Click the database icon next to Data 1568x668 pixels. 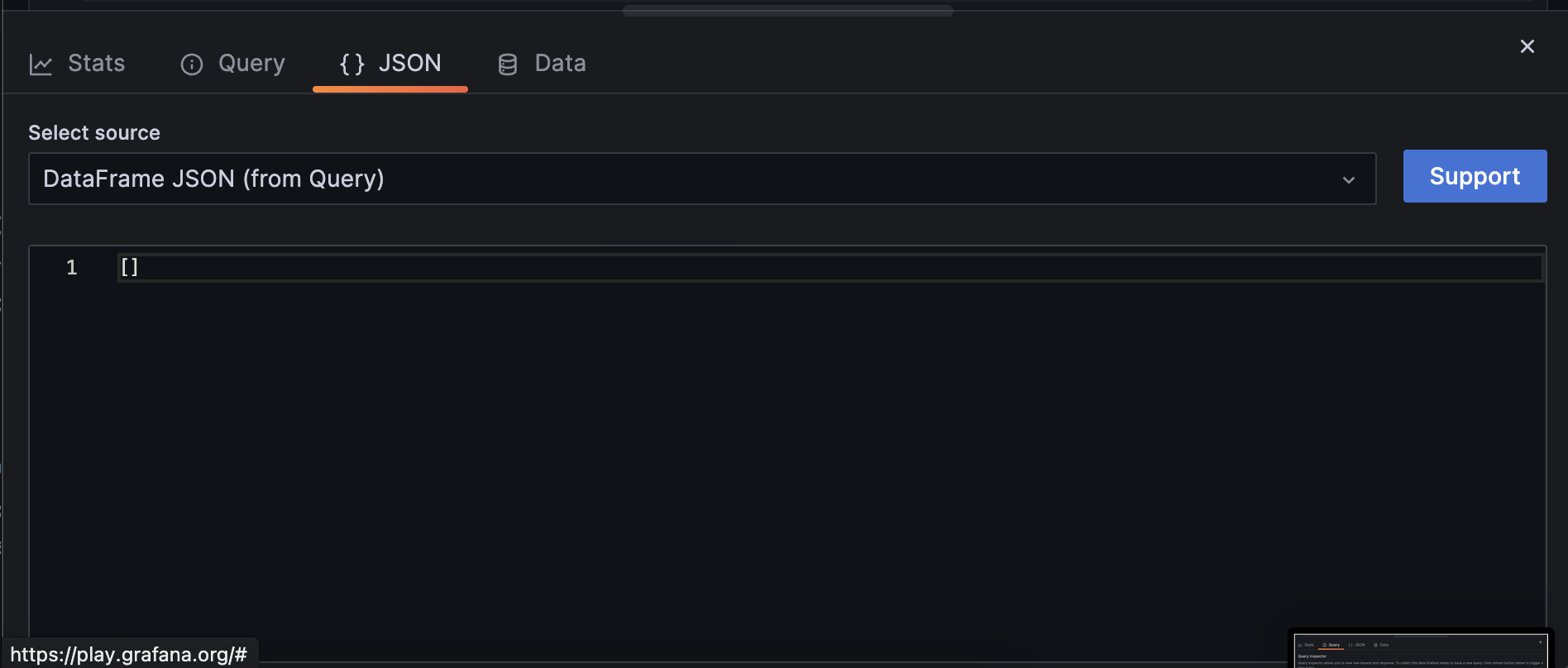coord(507,63)
